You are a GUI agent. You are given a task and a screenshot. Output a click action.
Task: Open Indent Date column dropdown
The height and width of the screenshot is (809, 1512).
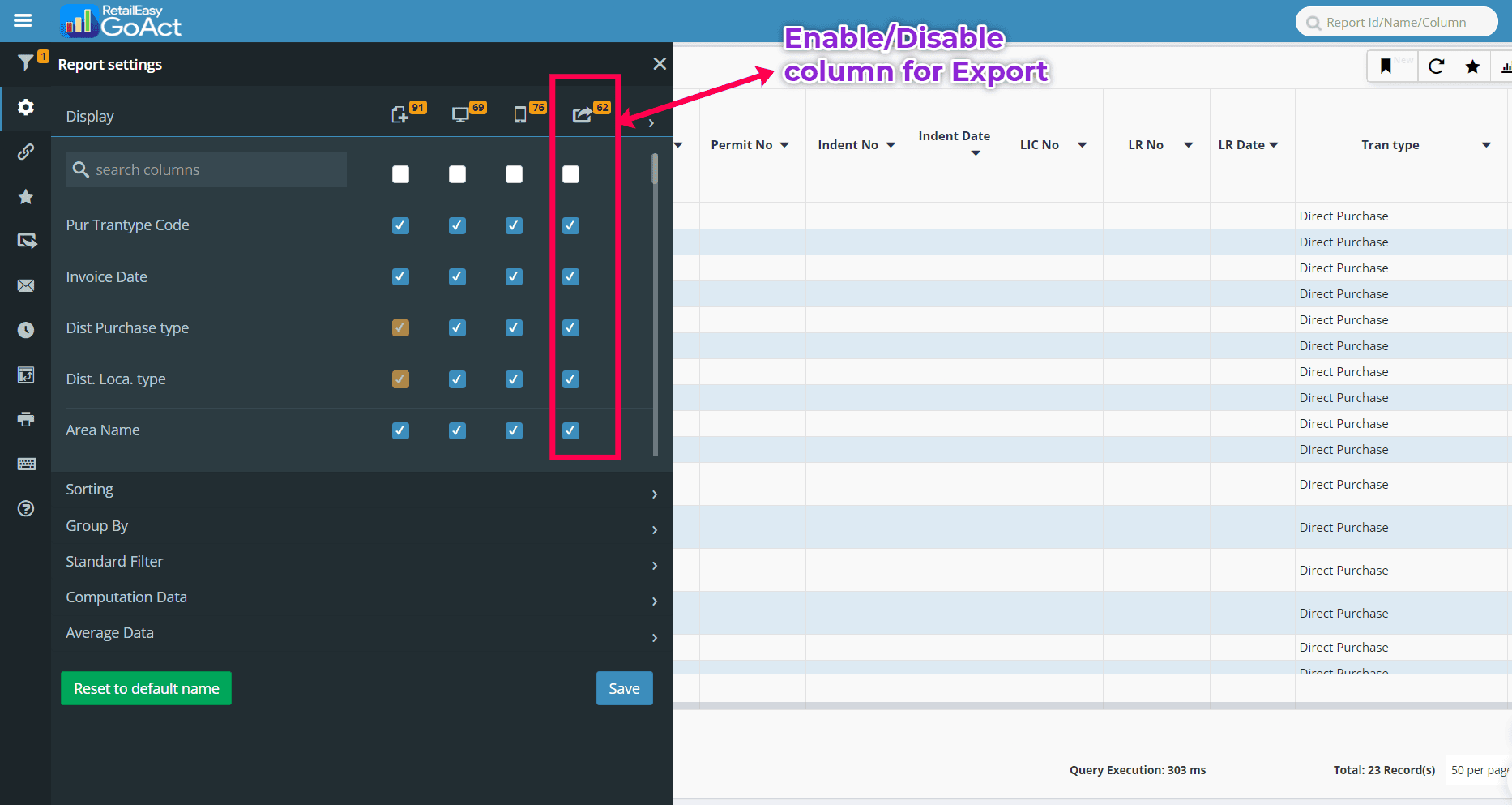[x=976, y=153]
